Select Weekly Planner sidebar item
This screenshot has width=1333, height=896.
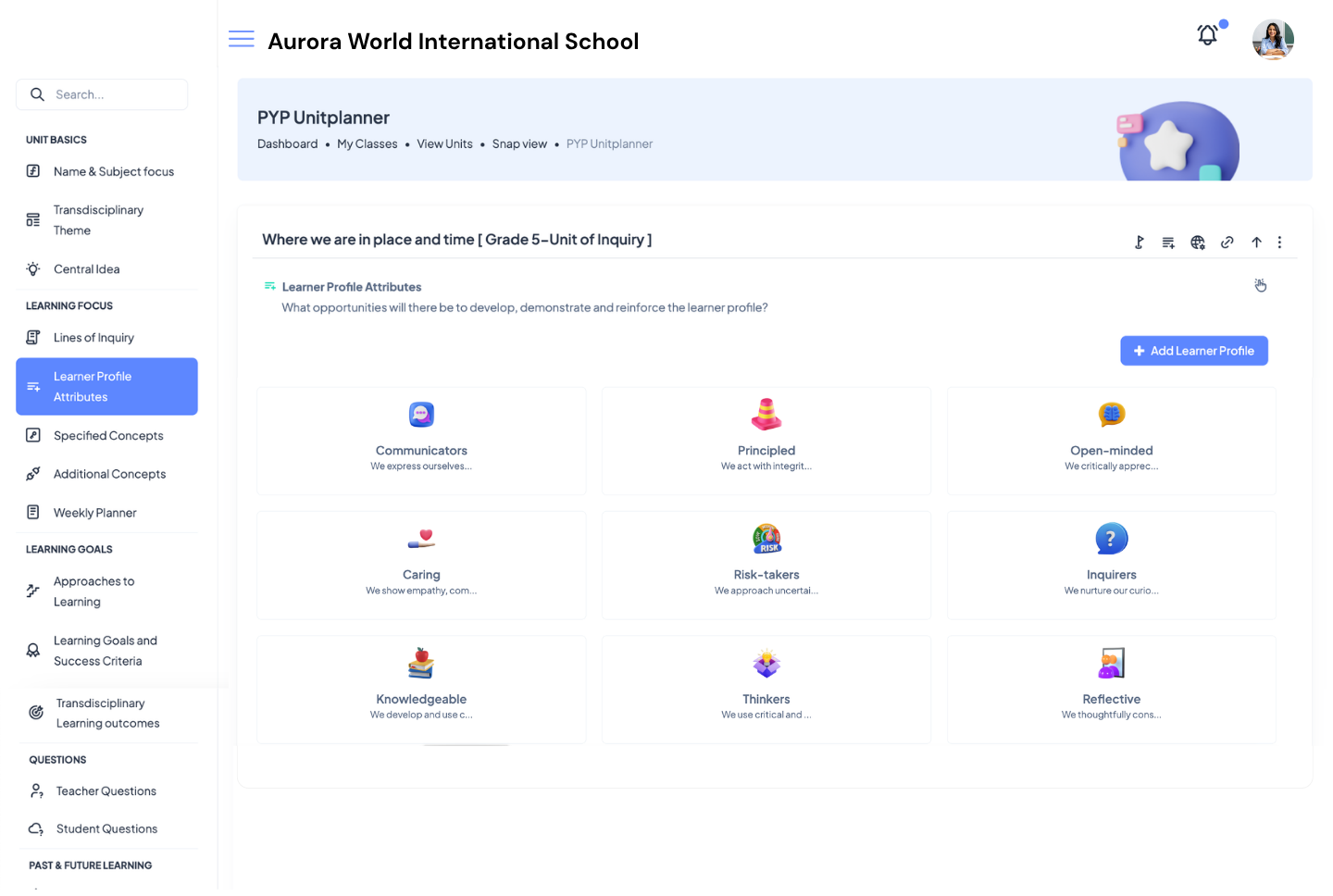(x=94, y=513)
